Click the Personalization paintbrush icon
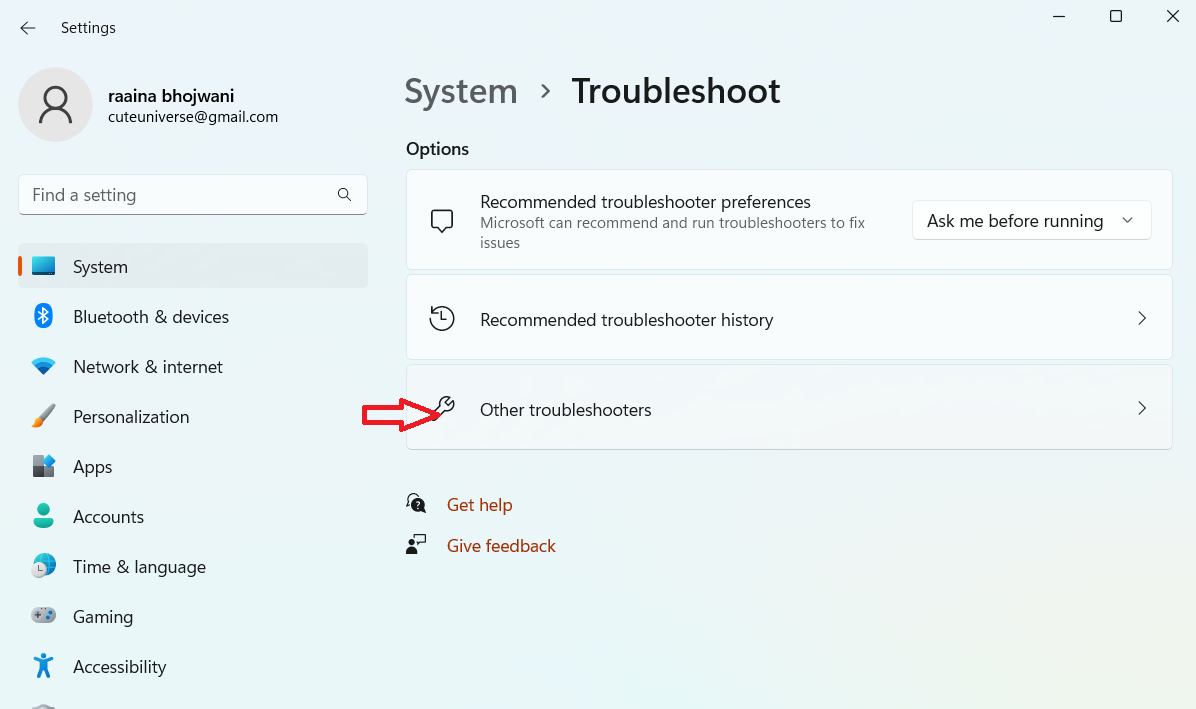1196x709 pixels. pos(43,417)
